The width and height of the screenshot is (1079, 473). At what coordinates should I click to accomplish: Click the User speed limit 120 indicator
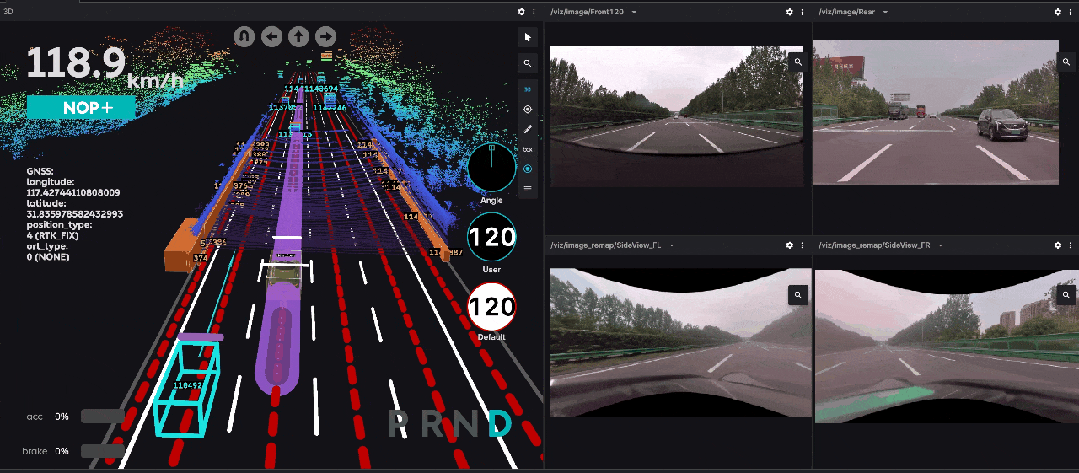point(491,237)
